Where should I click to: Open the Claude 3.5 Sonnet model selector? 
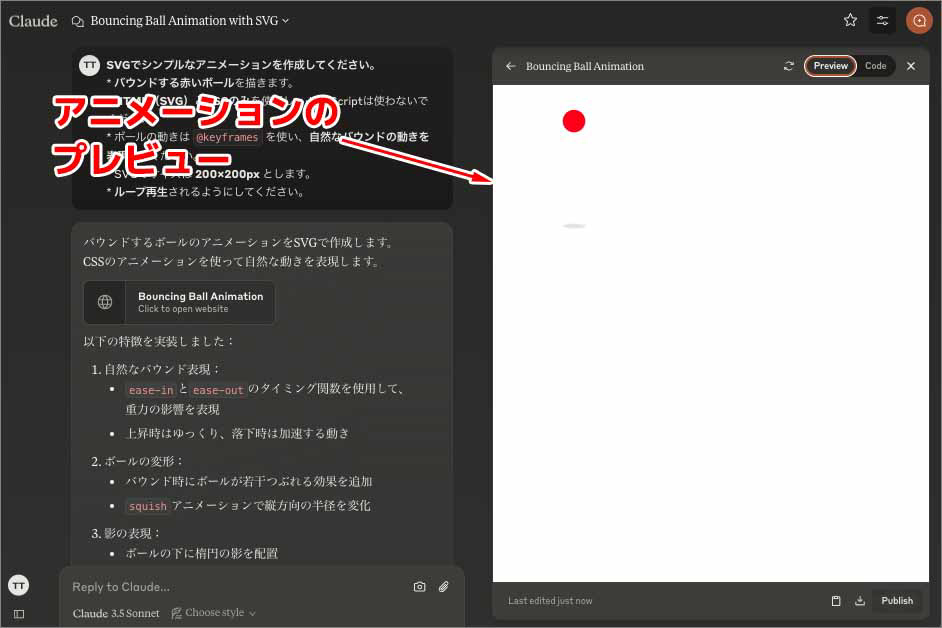pos(116,613)
